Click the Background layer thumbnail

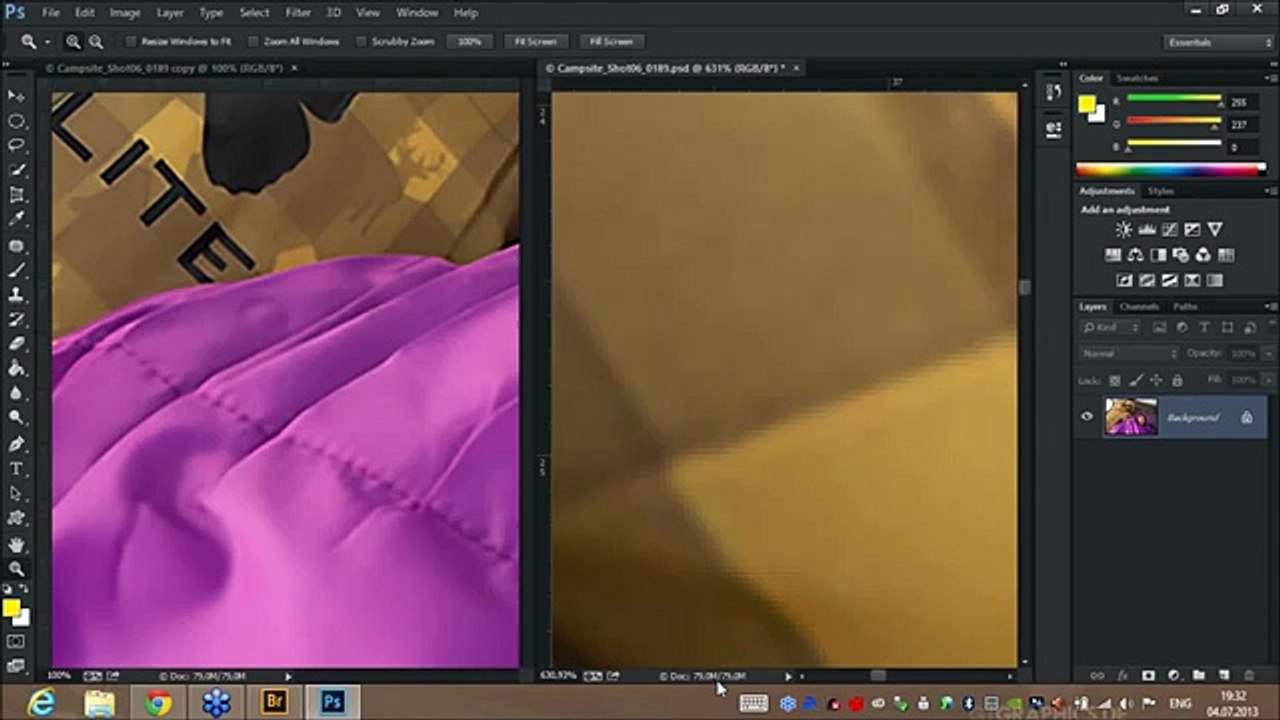[x=1131, y=417]
